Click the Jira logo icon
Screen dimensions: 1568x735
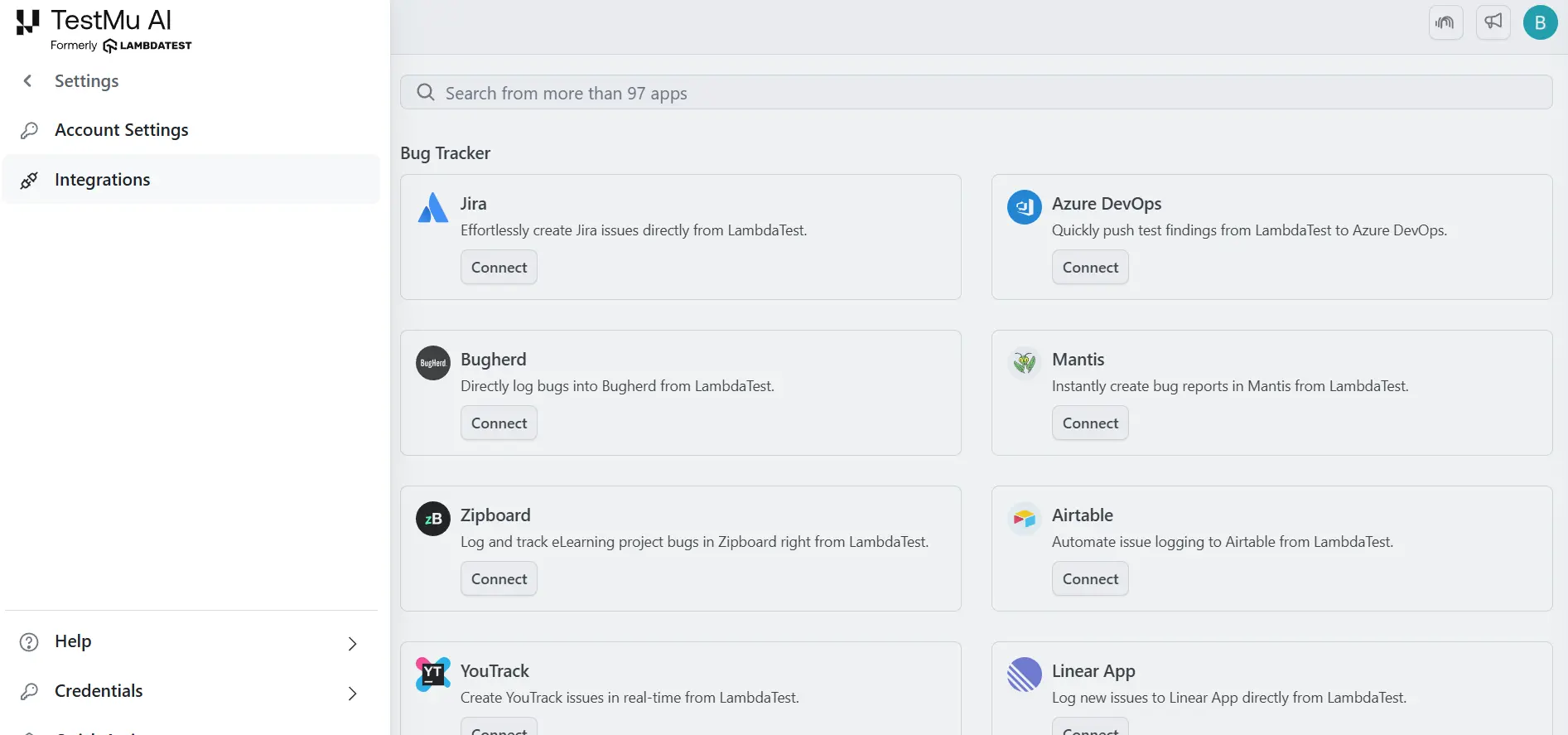(433, 207)
